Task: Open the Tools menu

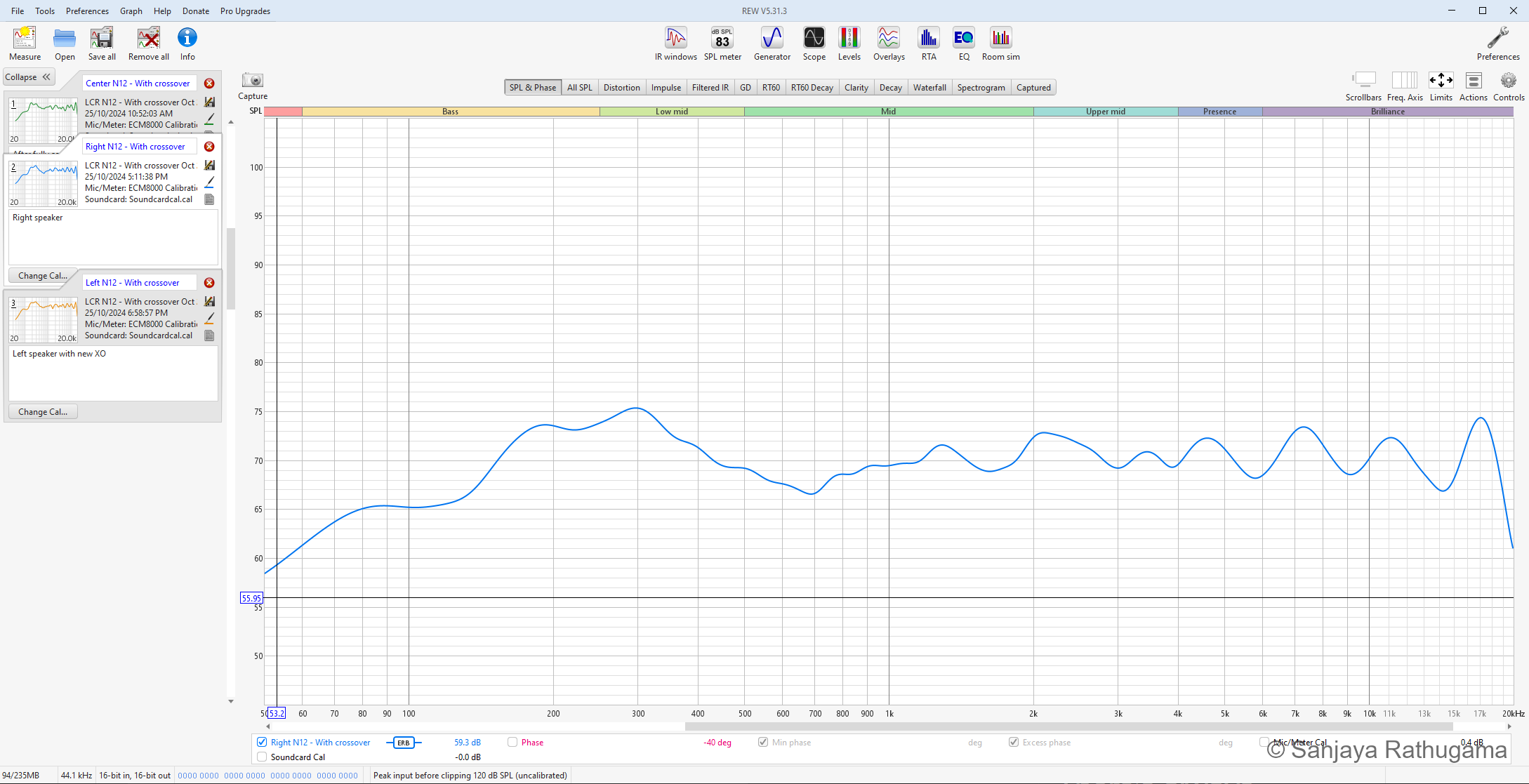Action: click(x=45, y=11)
